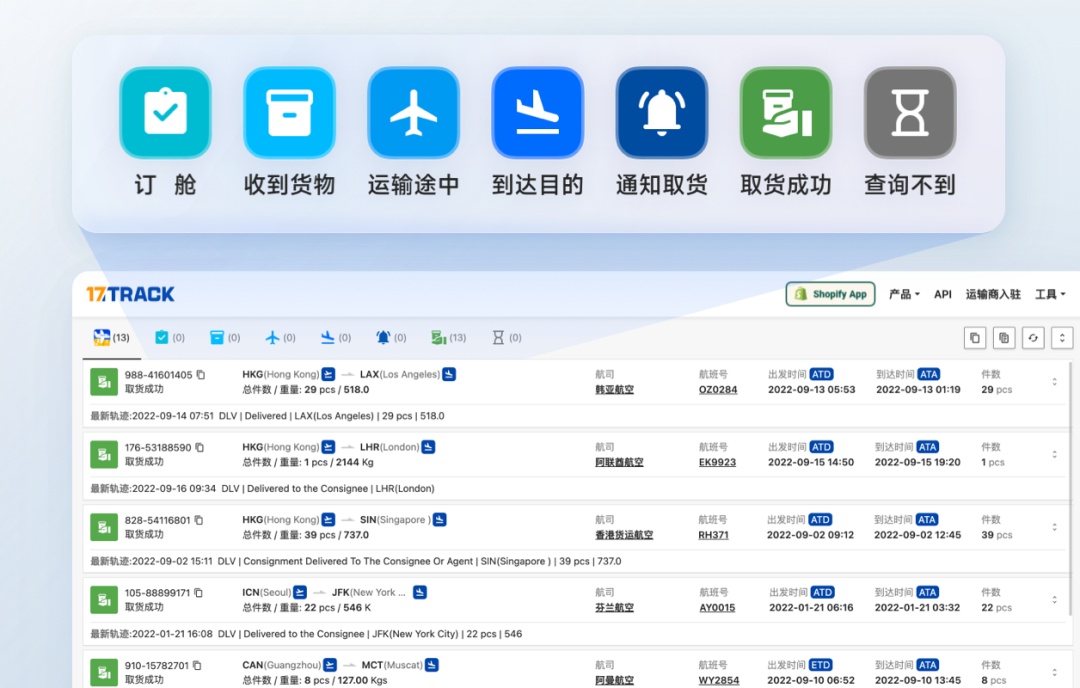The image size is (1080, 688).
Task: Open flight number OZ0284 link
Action: point(718,390)
